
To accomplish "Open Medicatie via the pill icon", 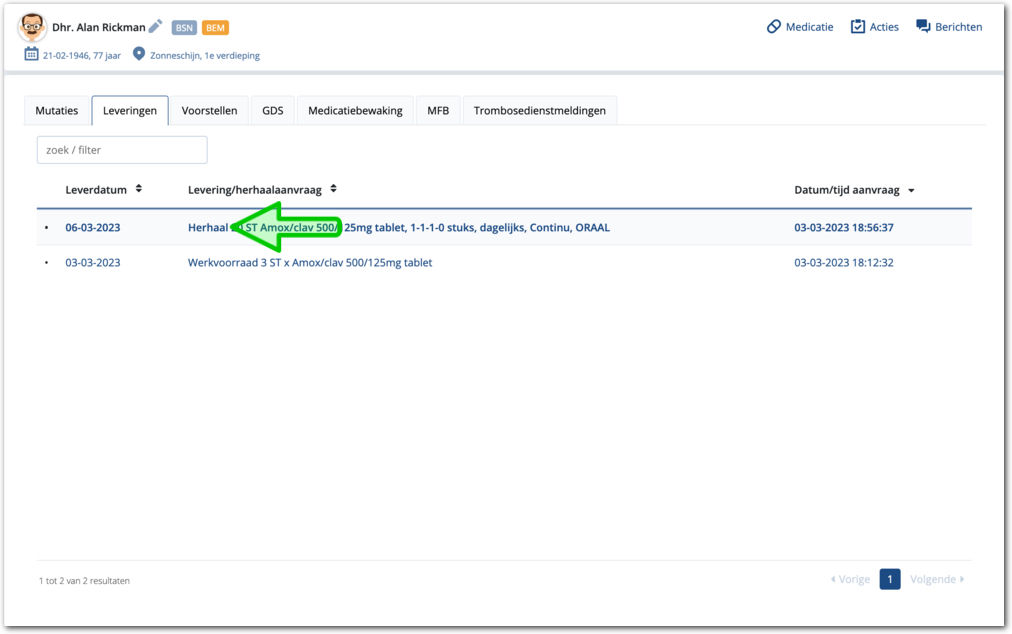I will [x=774, y=27].
